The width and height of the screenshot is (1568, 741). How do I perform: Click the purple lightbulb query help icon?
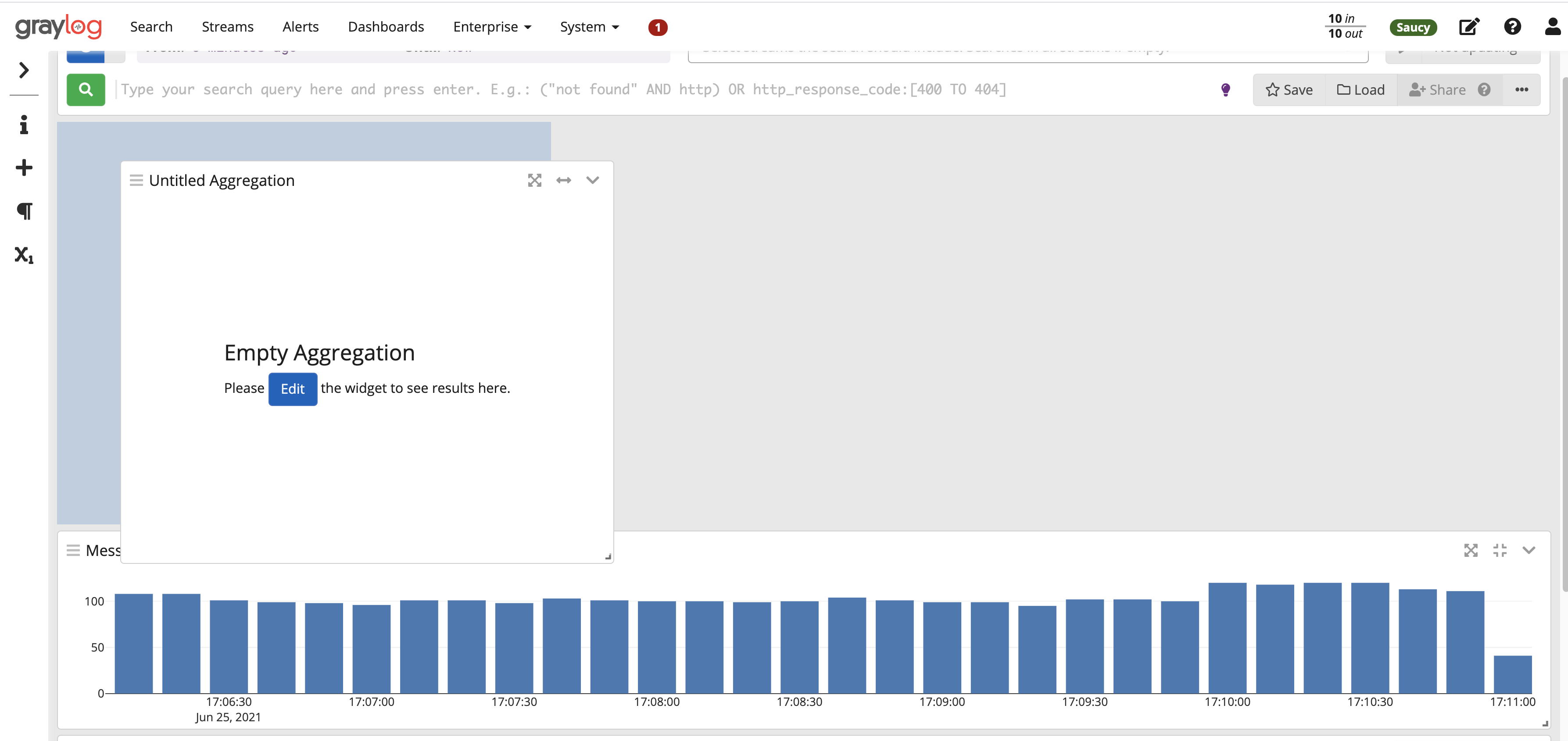coord(1225,89)
